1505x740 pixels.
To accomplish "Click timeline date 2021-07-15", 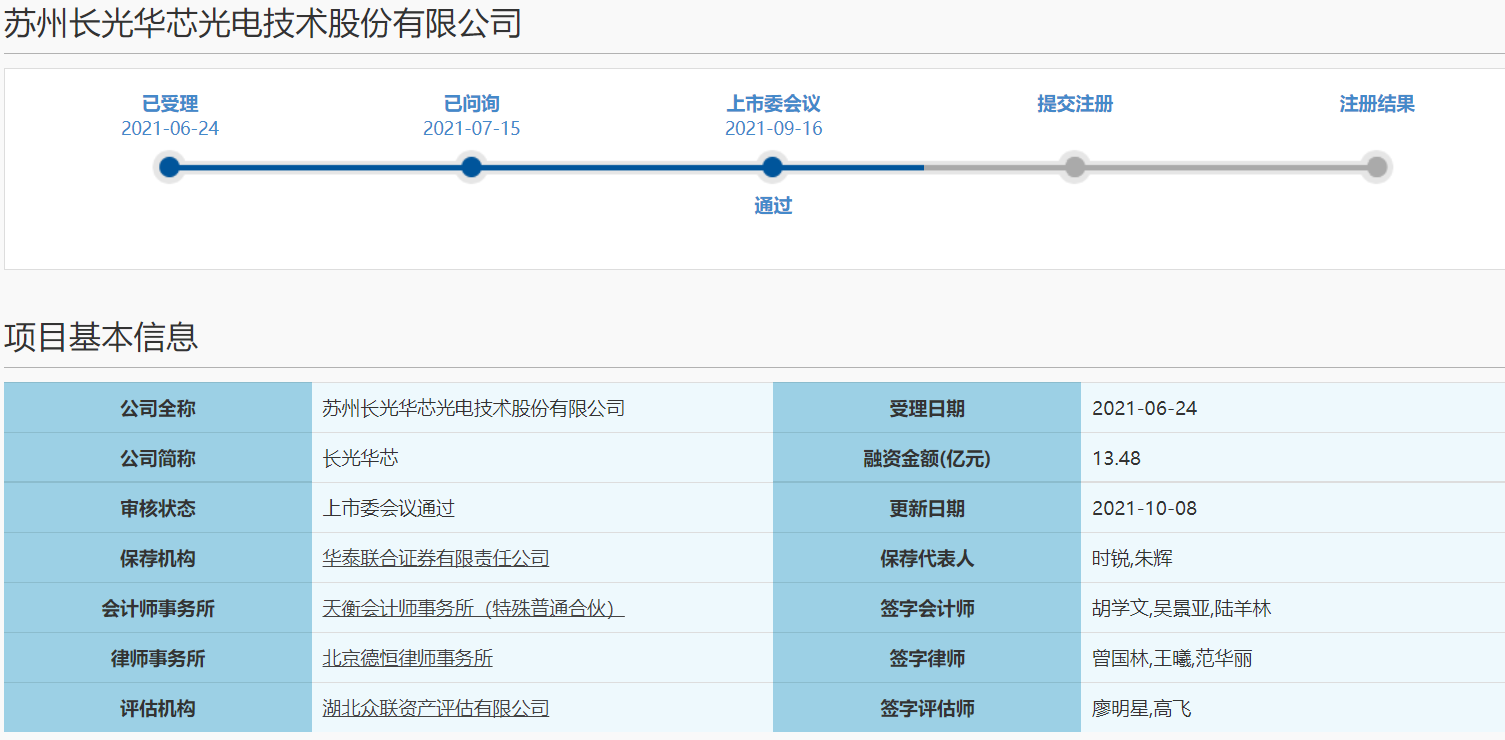I will click(x=471, y=129).
